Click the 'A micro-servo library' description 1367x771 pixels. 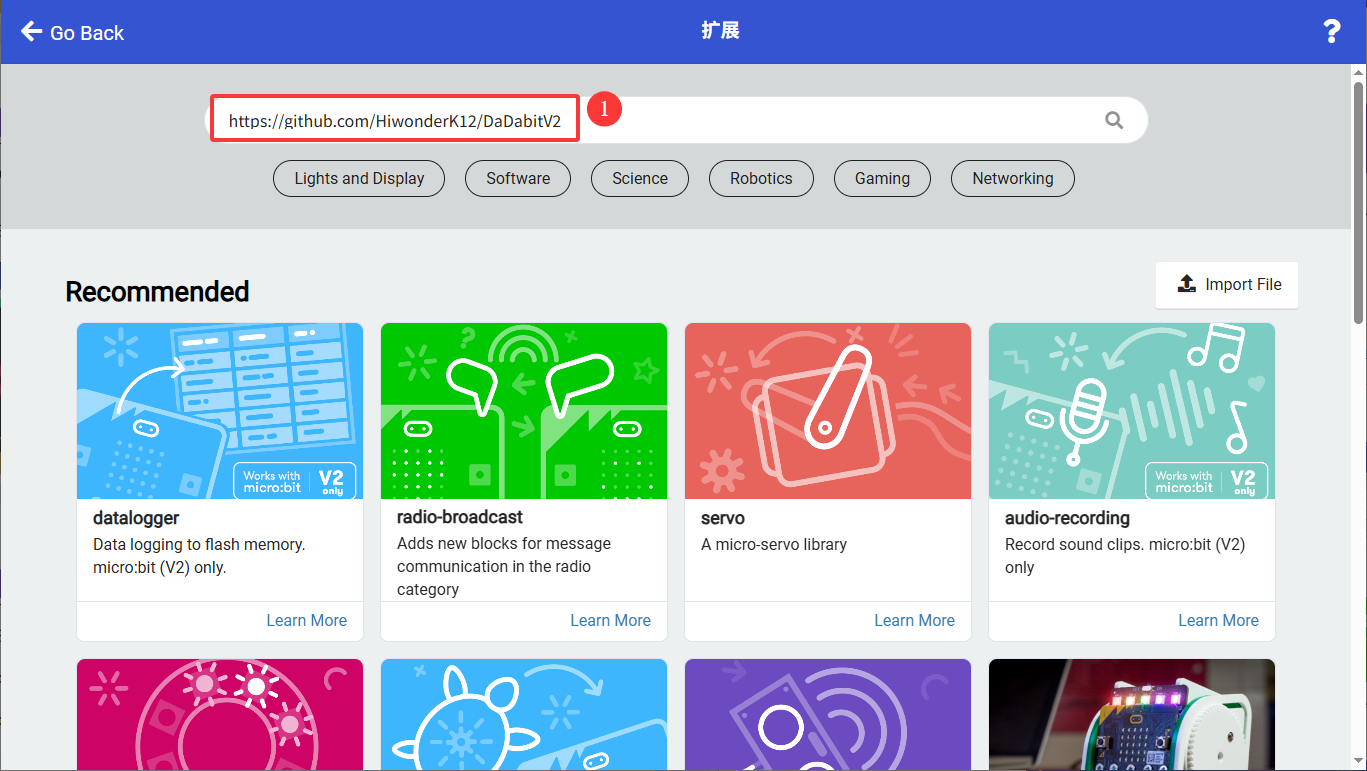[x=774, y=545]
